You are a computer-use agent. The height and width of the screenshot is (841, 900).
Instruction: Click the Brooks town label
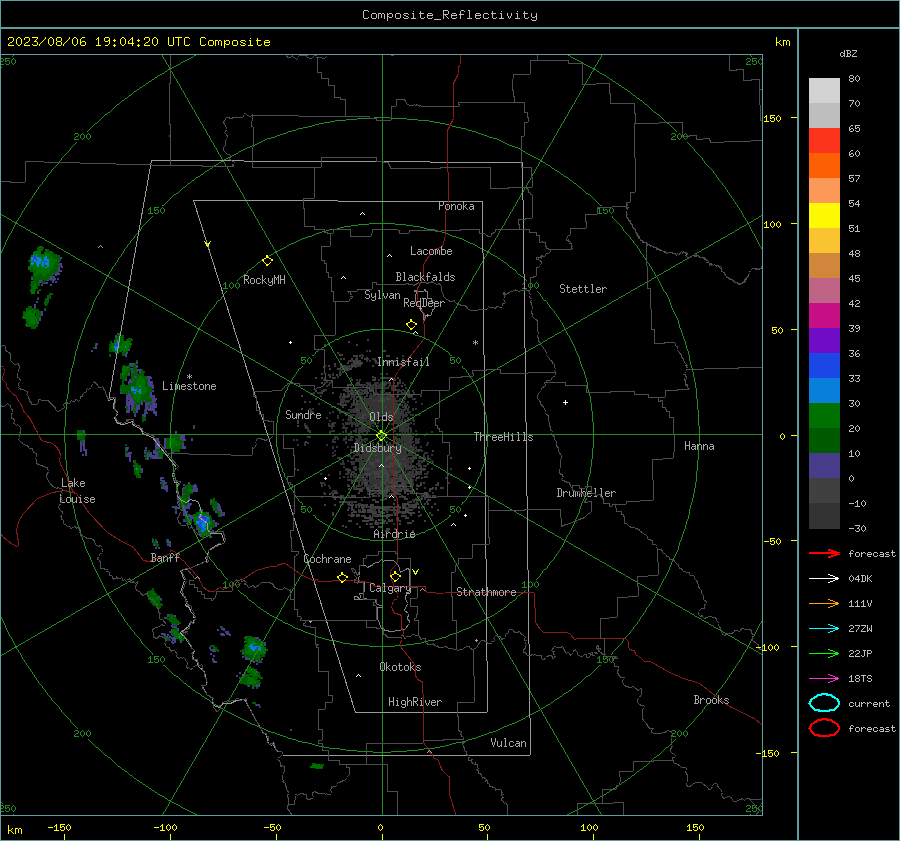[711, 700]
